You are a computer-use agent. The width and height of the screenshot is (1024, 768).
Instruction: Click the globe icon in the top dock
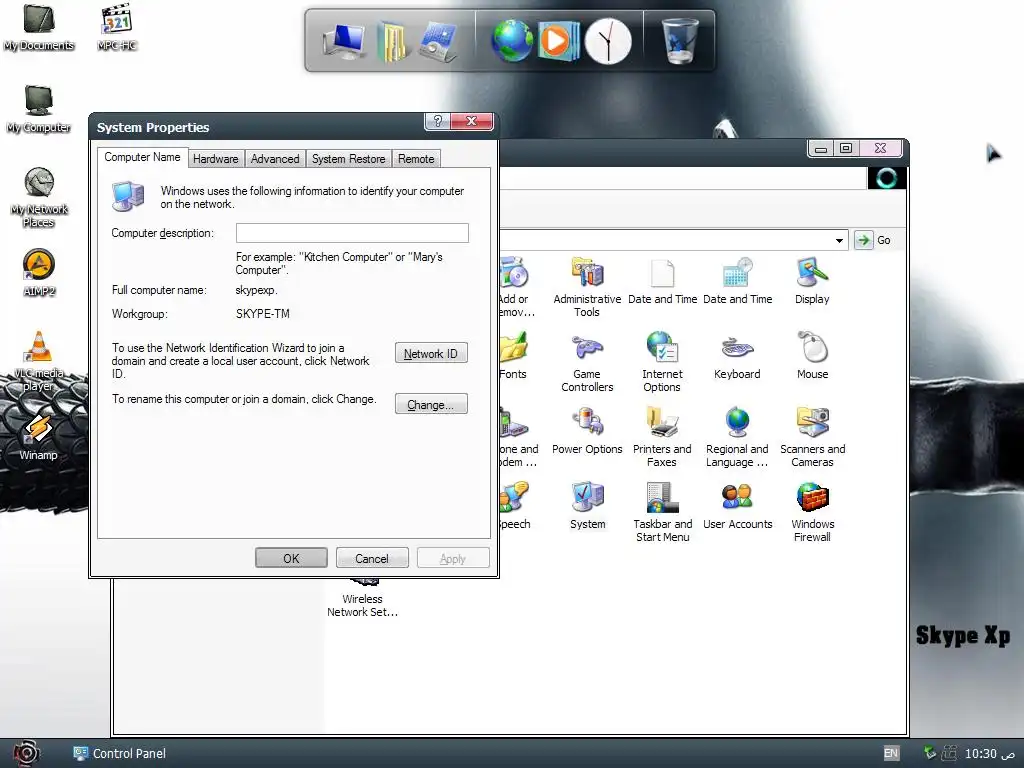(x=512, y=40)
